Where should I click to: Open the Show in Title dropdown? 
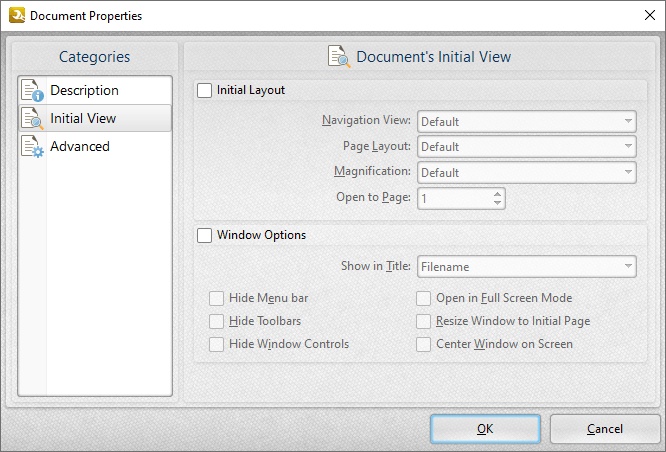pos(527,266)
